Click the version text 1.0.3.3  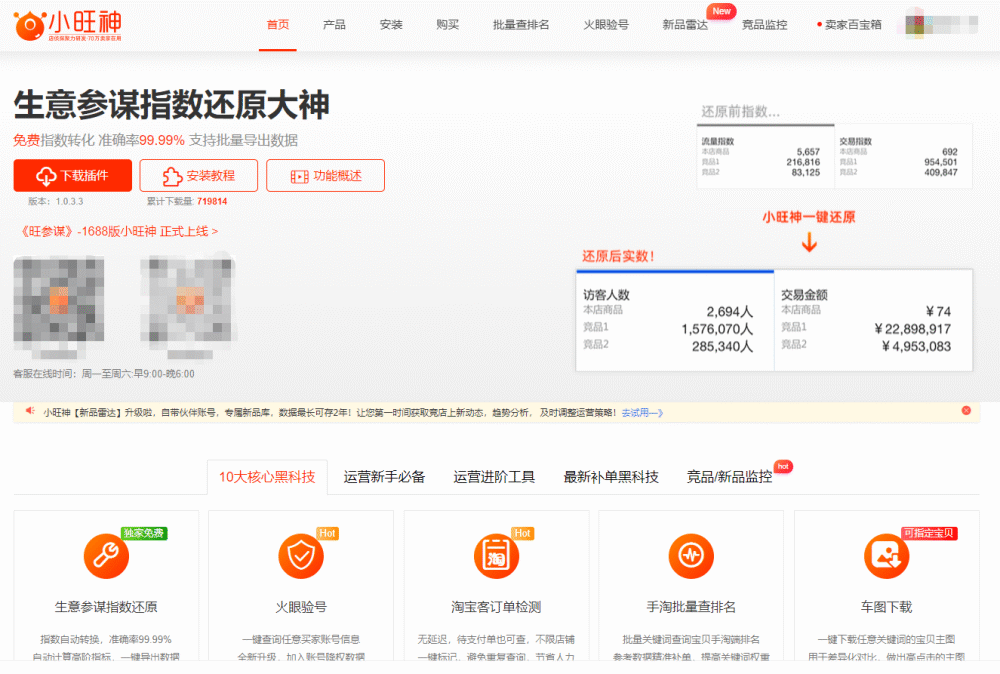click(69, 201)
